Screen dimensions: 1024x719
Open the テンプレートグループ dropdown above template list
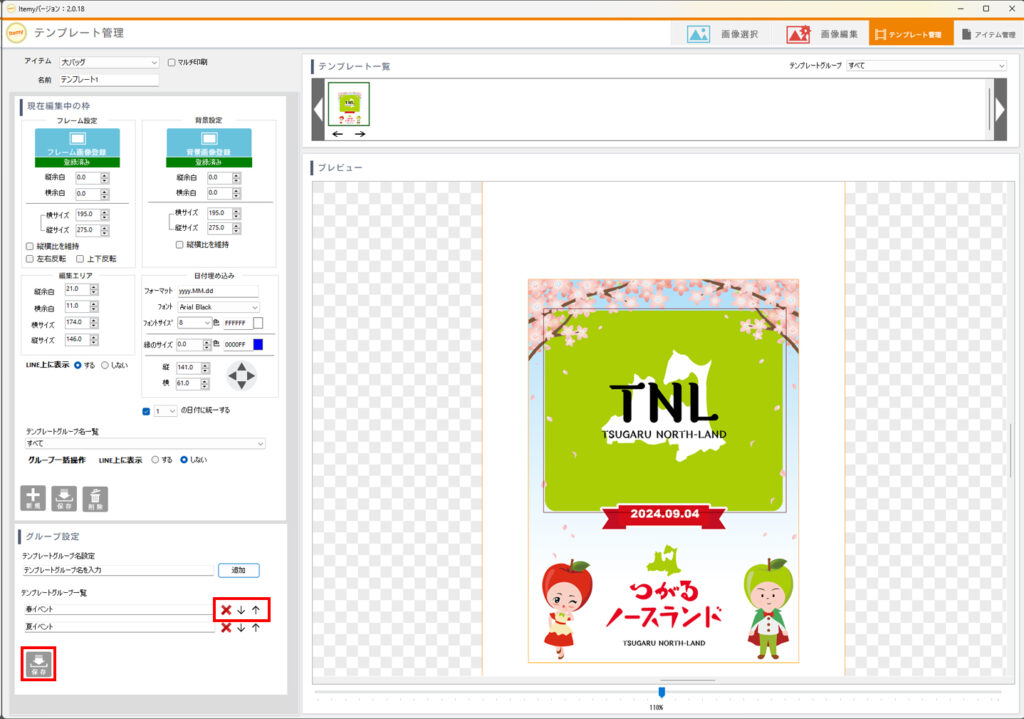[925, 65]
